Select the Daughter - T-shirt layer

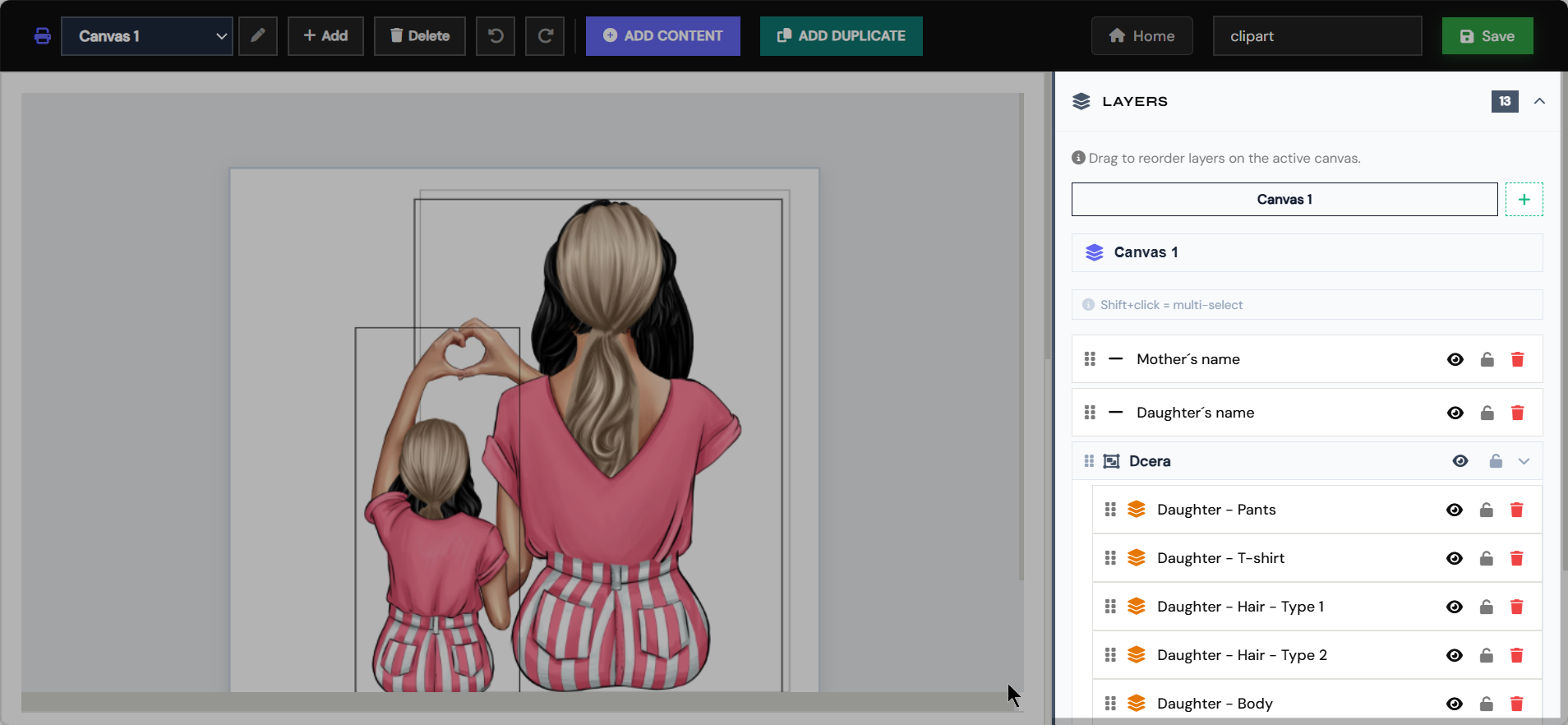(1317, 558)
